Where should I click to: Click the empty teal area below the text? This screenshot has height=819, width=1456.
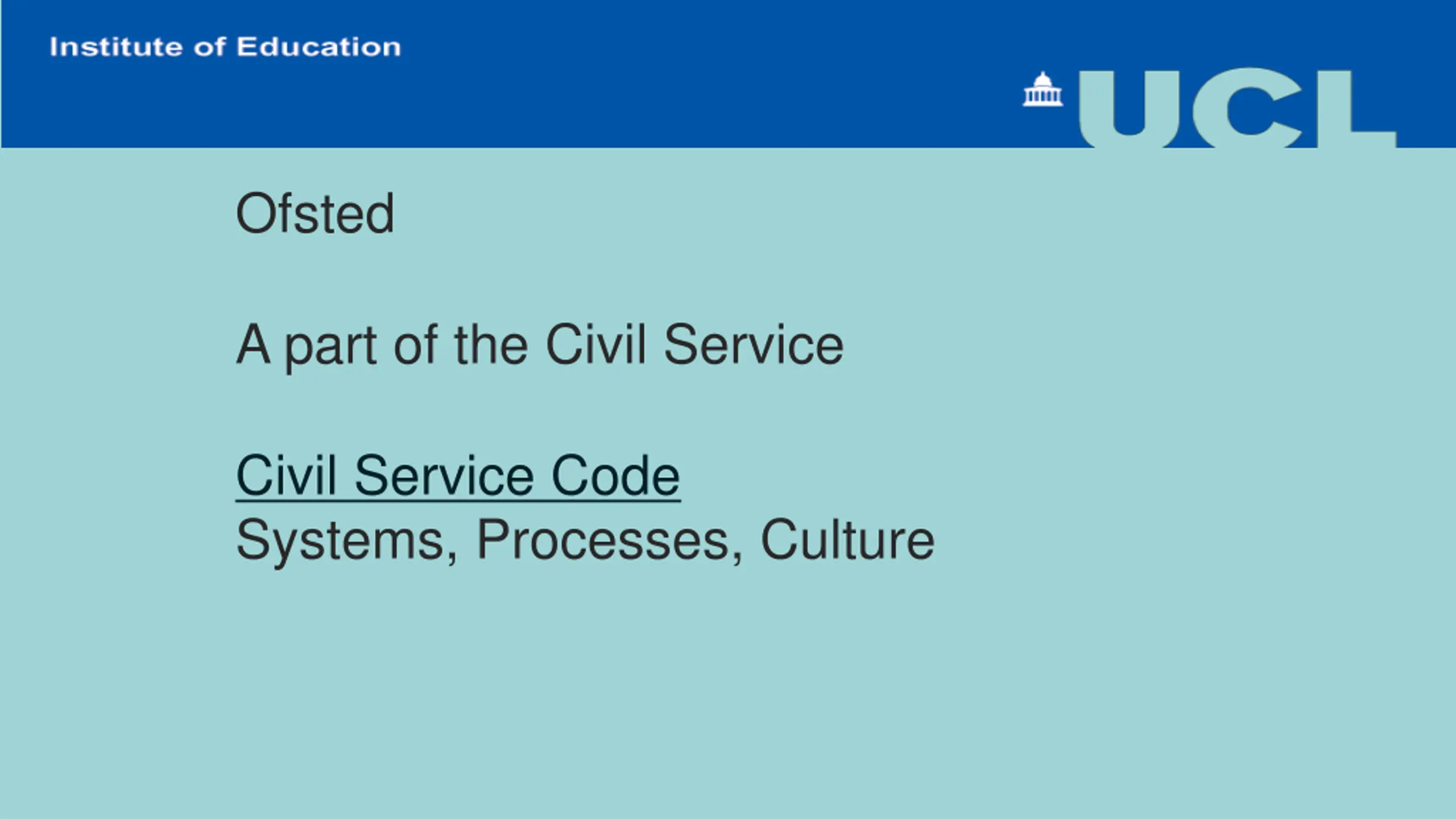click(728, 694)
